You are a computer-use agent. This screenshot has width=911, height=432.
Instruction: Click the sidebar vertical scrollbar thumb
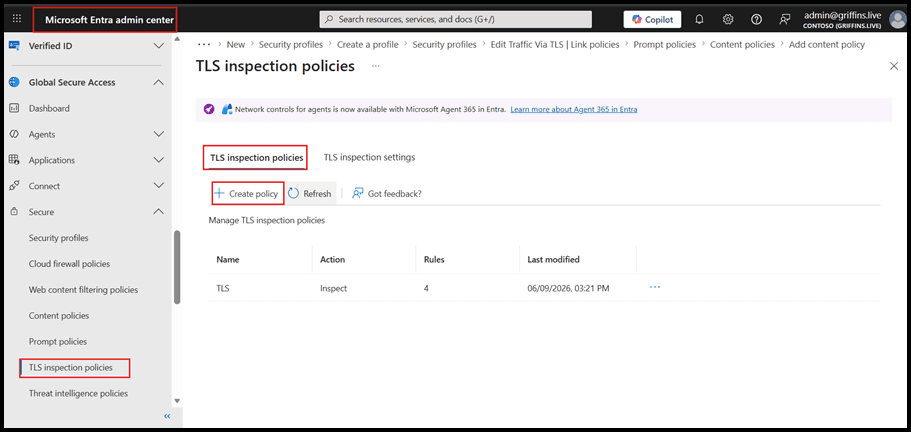pos(177,267)
